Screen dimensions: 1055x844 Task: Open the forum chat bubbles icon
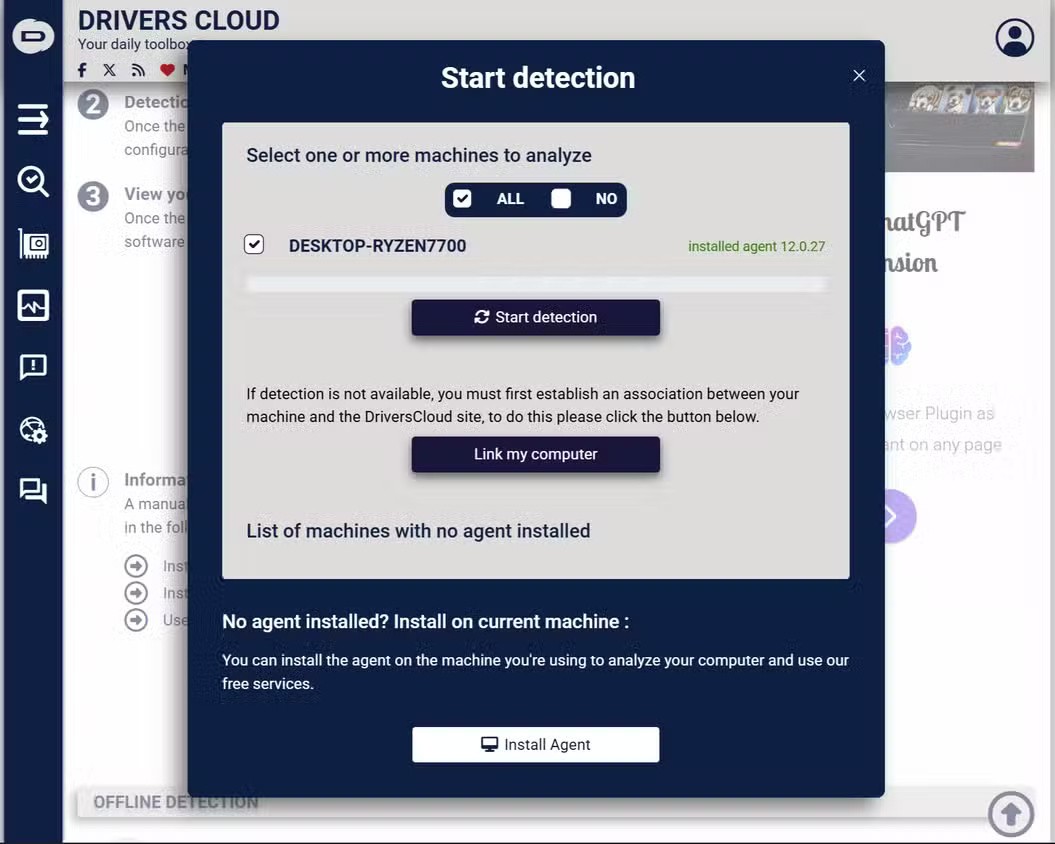tap(33, 491)
